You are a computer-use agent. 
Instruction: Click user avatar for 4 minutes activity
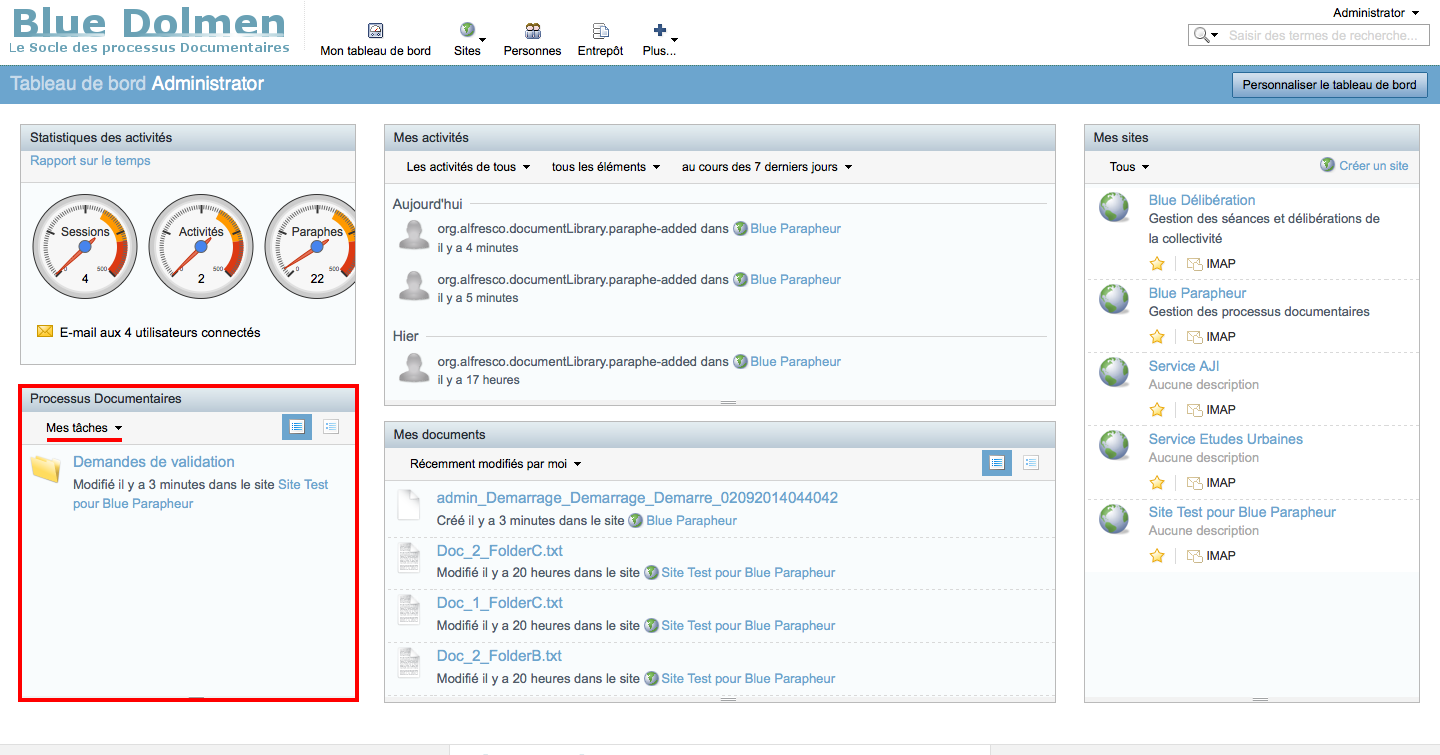414,236
